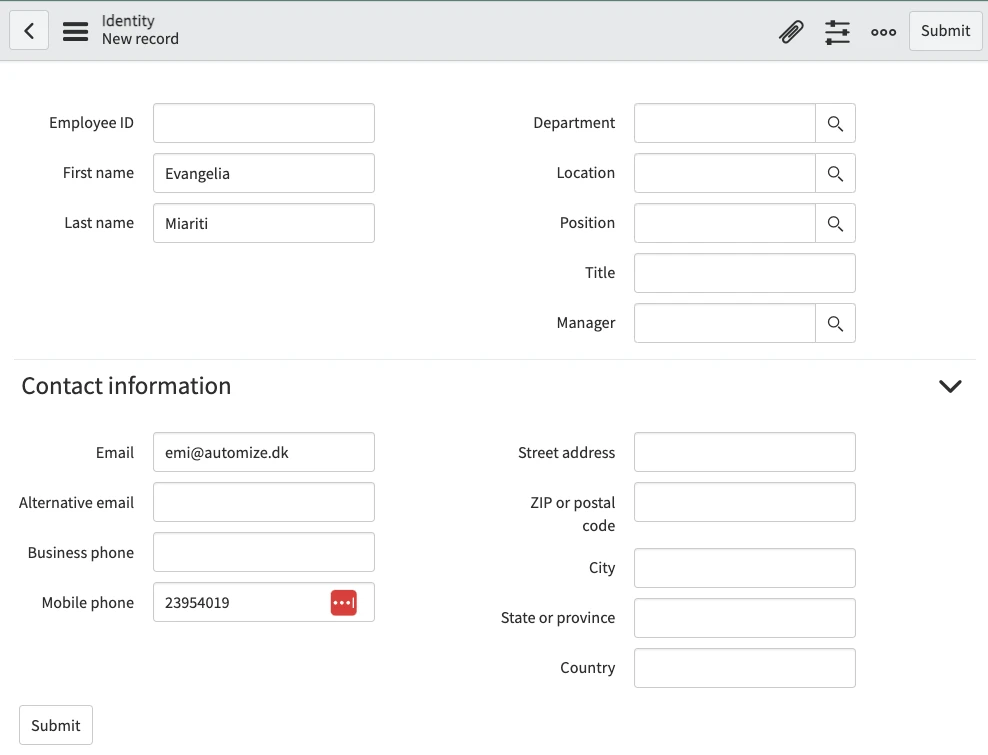The height and width of the screenshot is (755, 988).
Task: Click the Location lookup search icon
Action: click(x=835, y=174)
